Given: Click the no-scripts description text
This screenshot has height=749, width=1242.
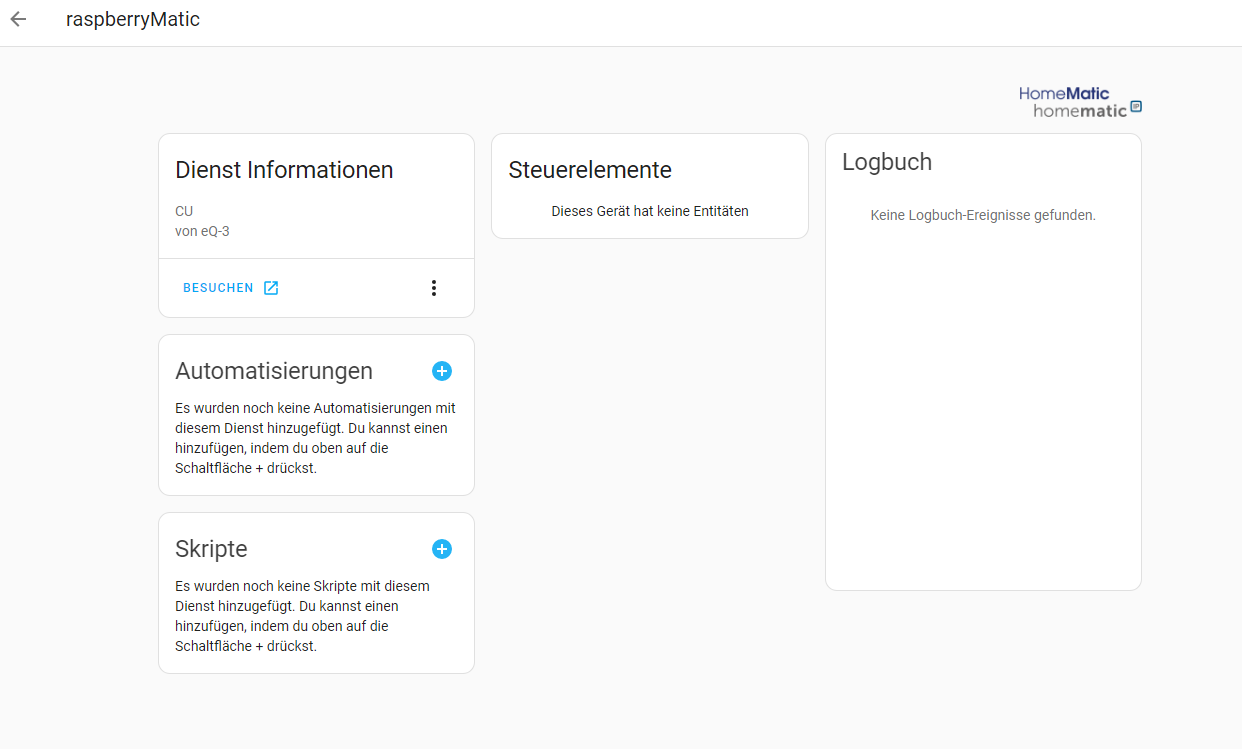Looking at the screenshot, I should pos(303,616).
